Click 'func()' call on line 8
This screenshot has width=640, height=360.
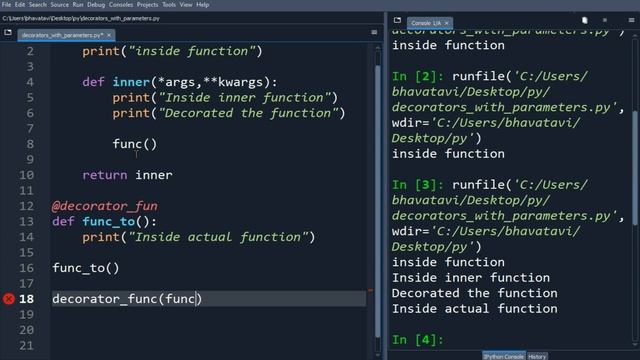[135, 144]
